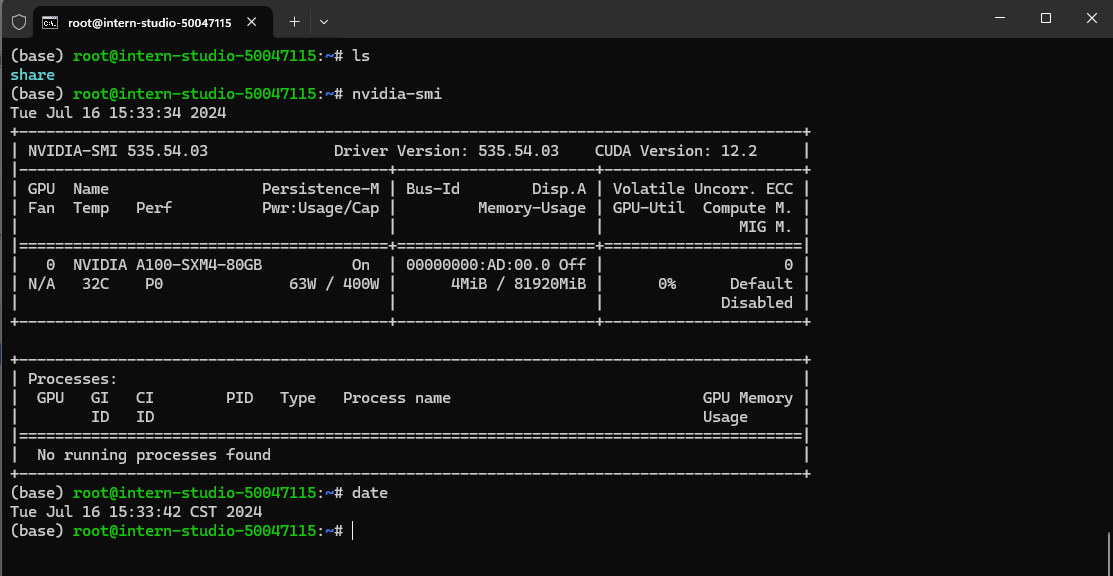The height and width of the screenshot is (576, 1113).
Task: Maximize the terminal window
Action: [x=1046, y=18]
